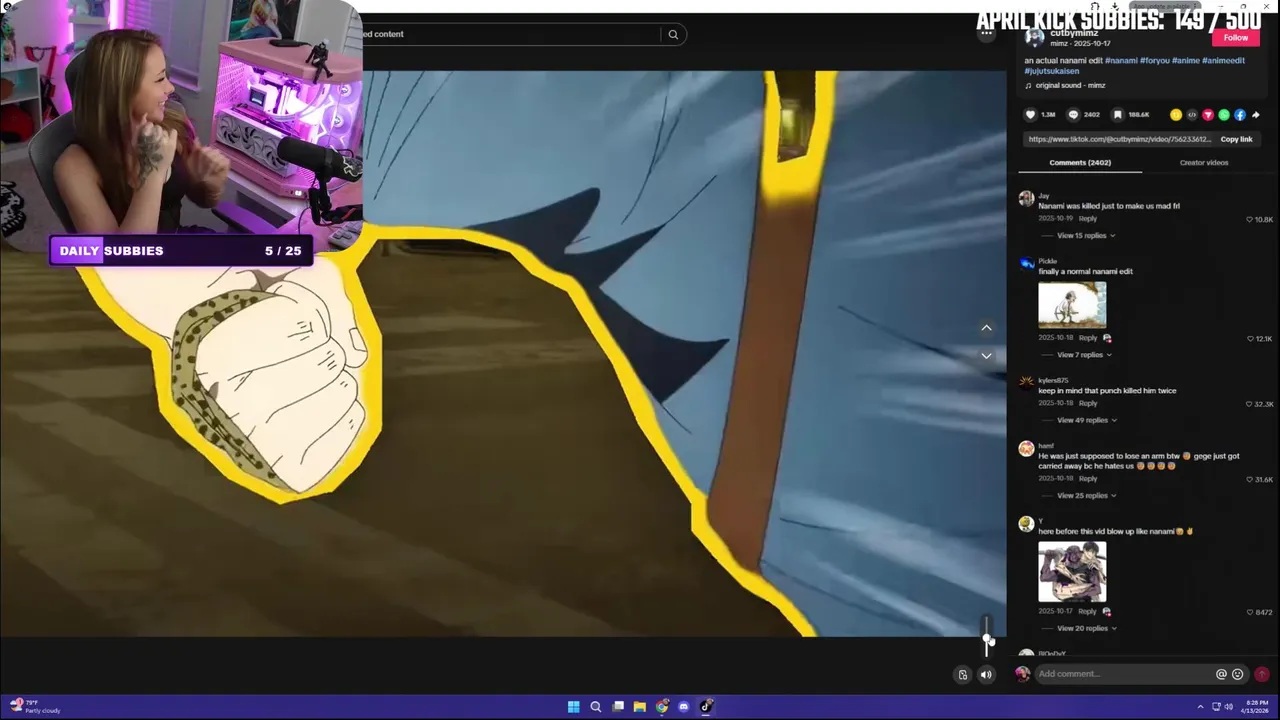Viewport: 1280px width, 720px height.
Task: Open the three-dot more options menu
Action: click(986, 34)
